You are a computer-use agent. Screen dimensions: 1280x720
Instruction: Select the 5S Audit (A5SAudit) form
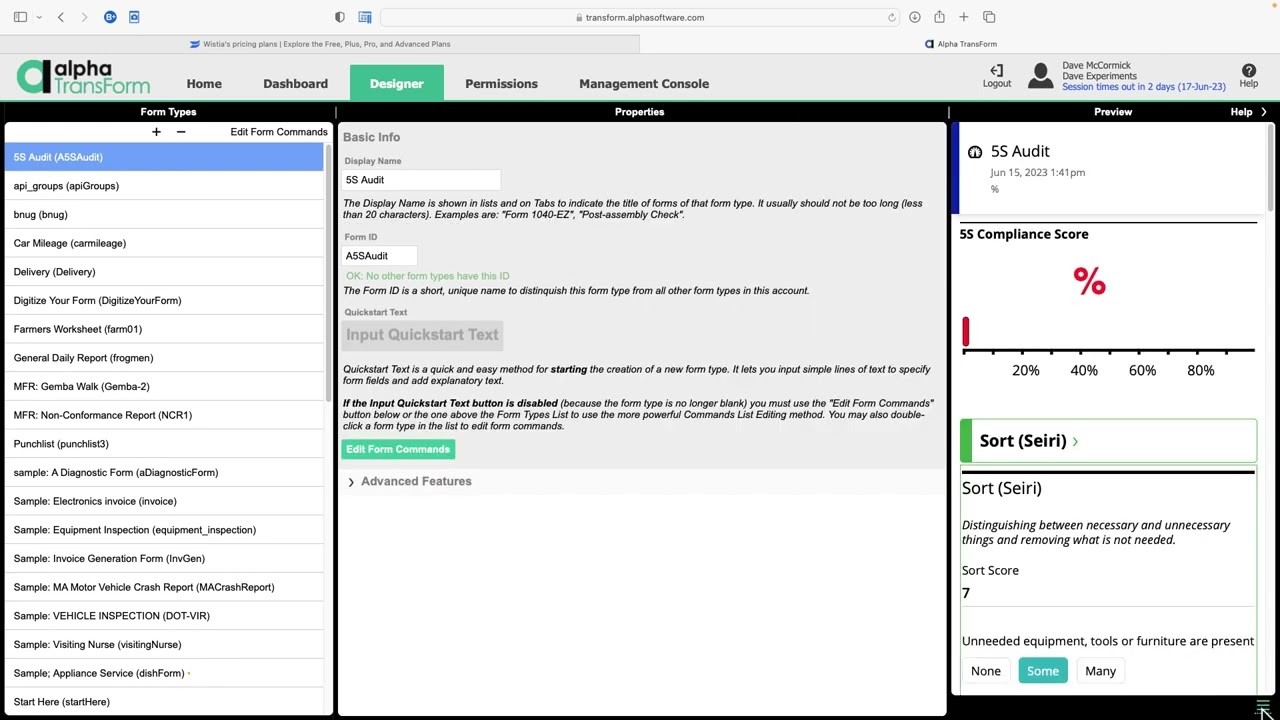coord(164,157)
